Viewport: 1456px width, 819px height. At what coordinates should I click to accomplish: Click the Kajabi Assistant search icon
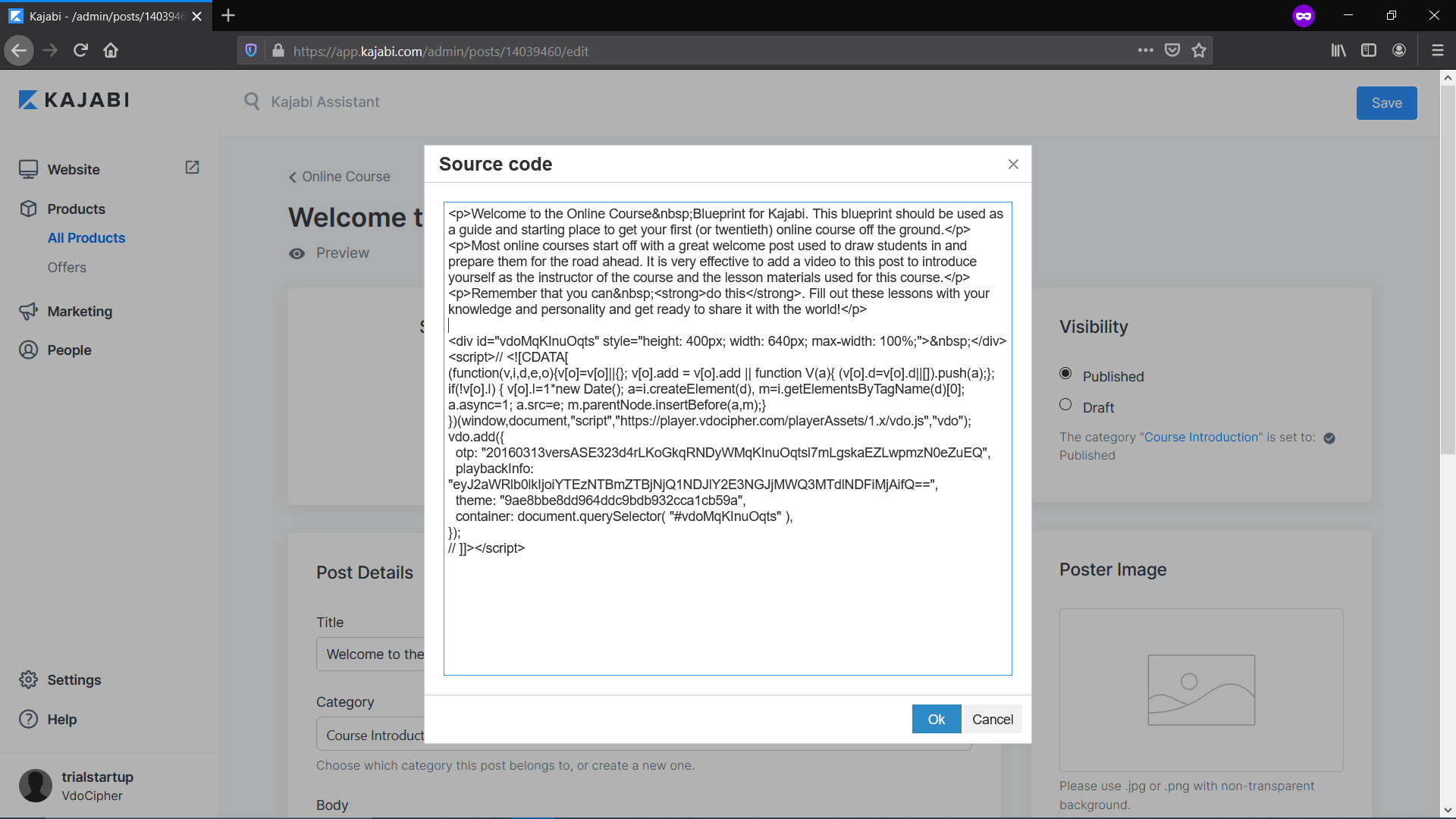point(252,101)
